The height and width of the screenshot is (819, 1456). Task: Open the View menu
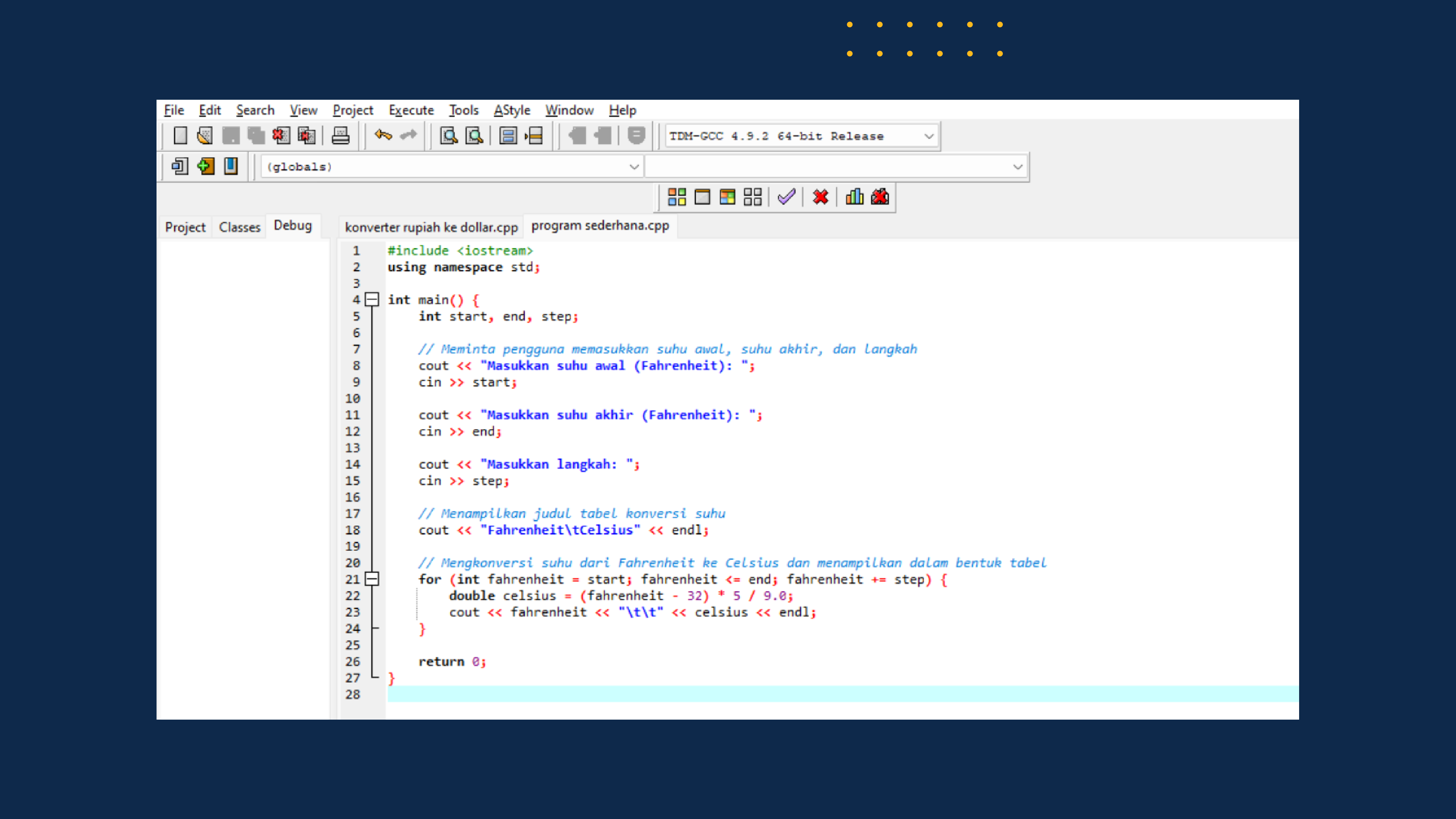tap(304, 110)
